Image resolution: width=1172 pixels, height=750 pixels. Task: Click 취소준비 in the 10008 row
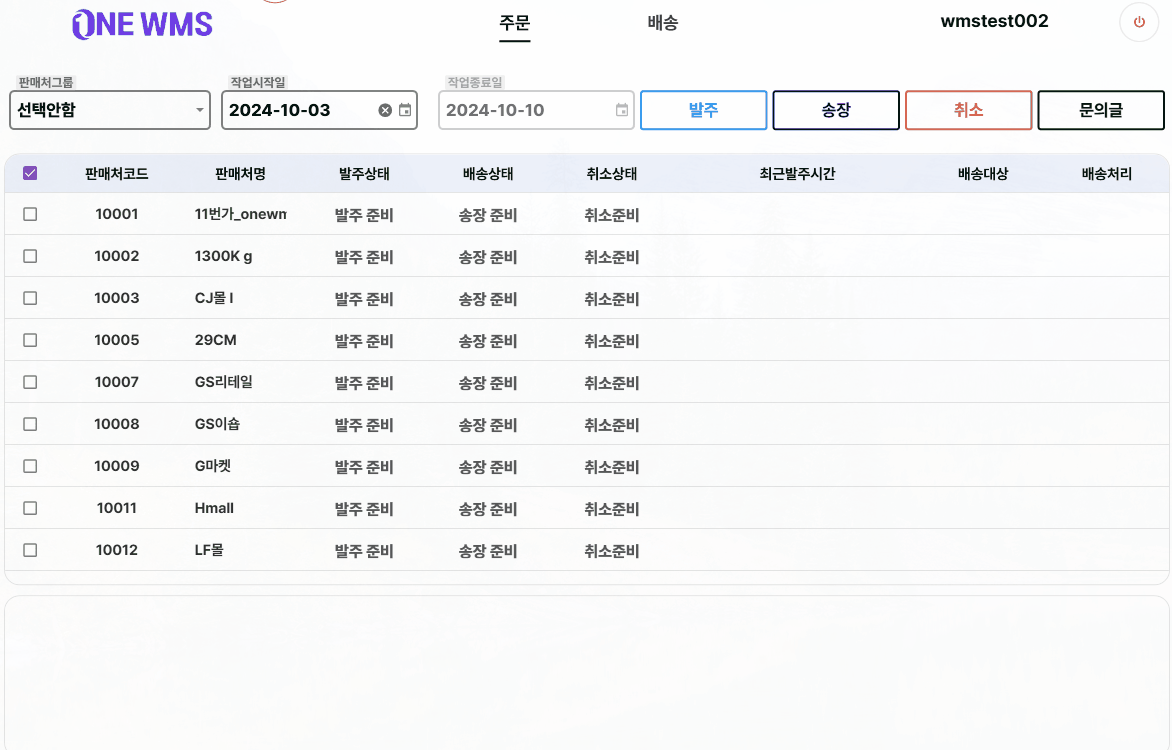pyautogui.click(x=611, y=425)
